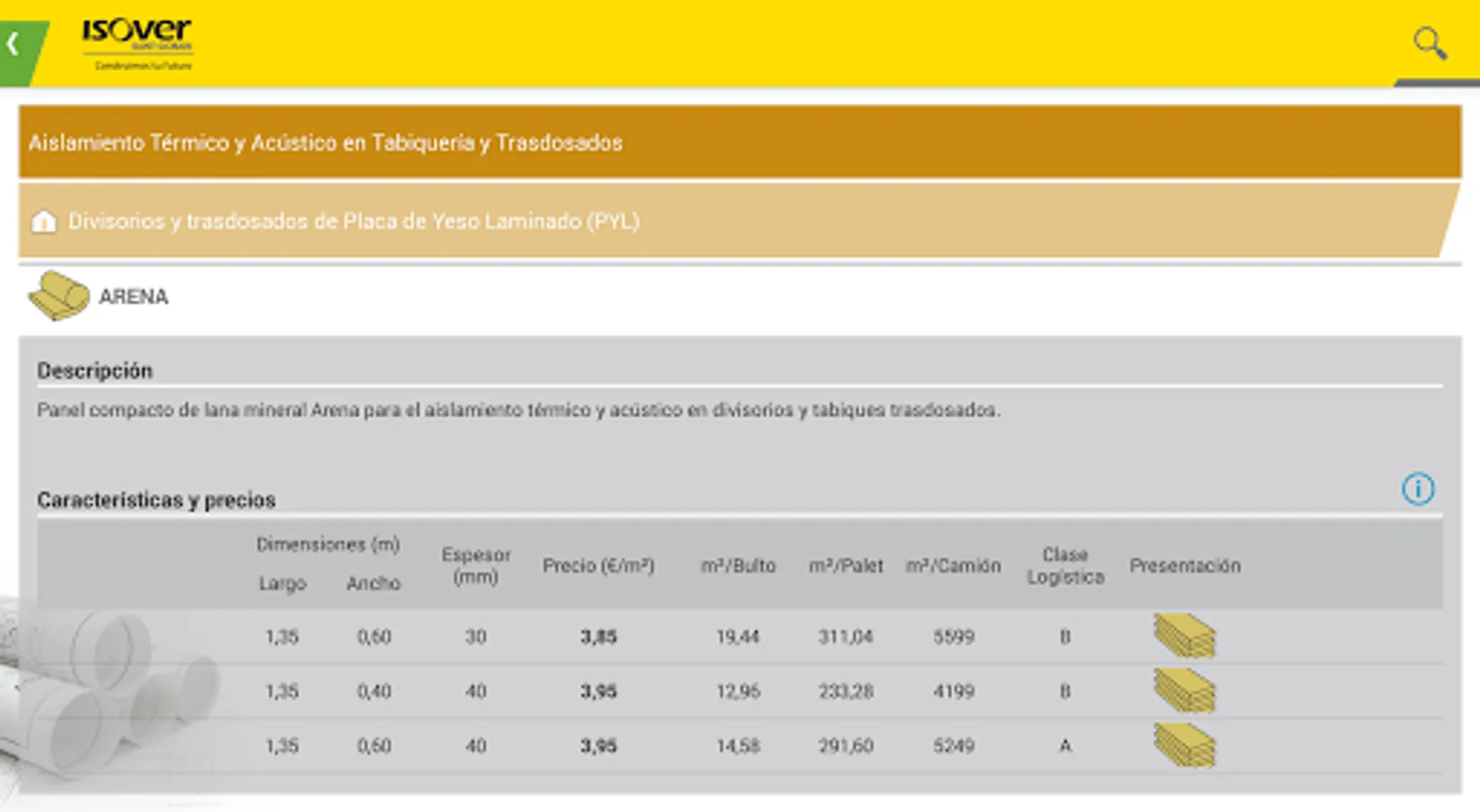Click the Características y precios heading
The width and height of the screenshot is (1480, 812).
(x=156, y=500)
